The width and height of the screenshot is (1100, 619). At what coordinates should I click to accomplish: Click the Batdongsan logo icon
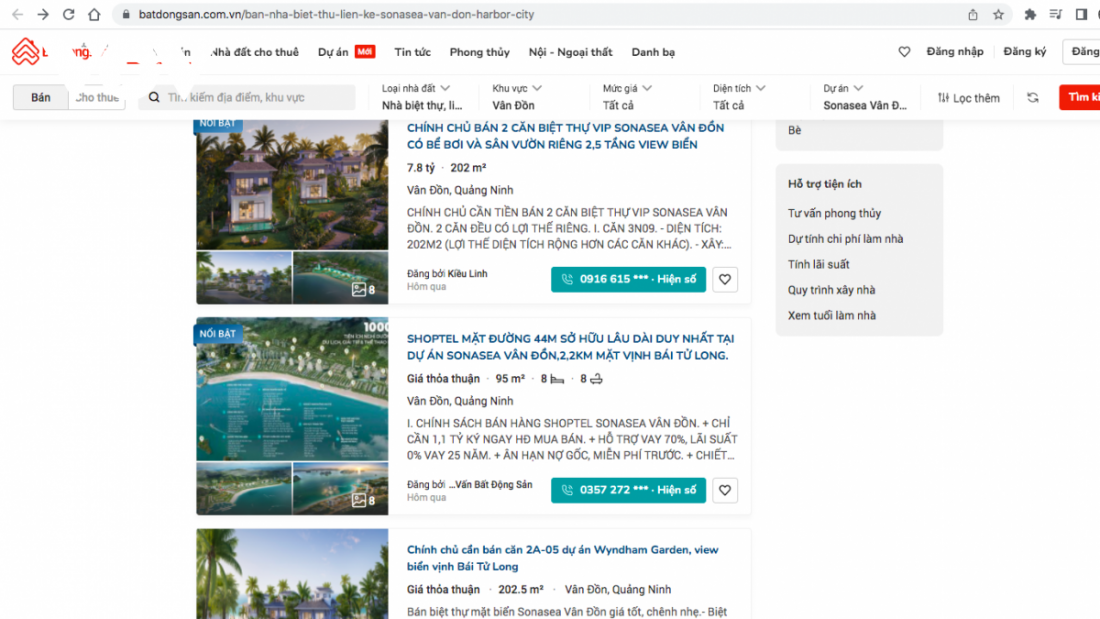click(26, 51)
